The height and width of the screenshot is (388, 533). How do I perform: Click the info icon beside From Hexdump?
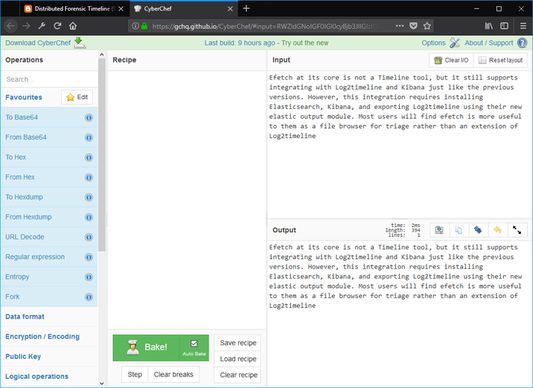[89, 217]
